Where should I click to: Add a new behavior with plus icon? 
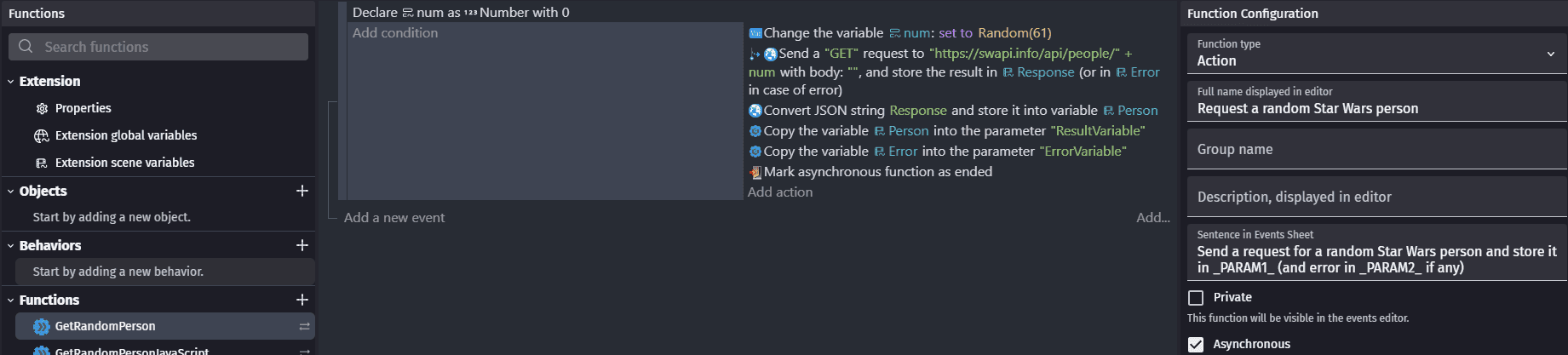tap(302, 245)
